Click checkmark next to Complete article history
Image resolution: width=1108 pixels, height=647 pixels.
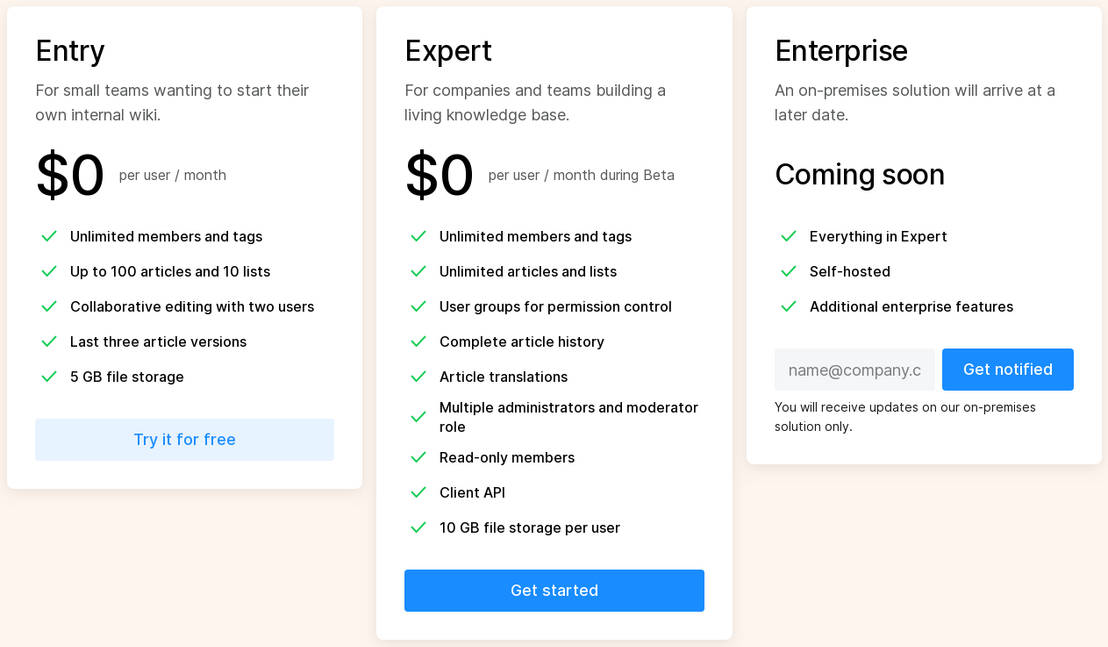pos(418,342)
